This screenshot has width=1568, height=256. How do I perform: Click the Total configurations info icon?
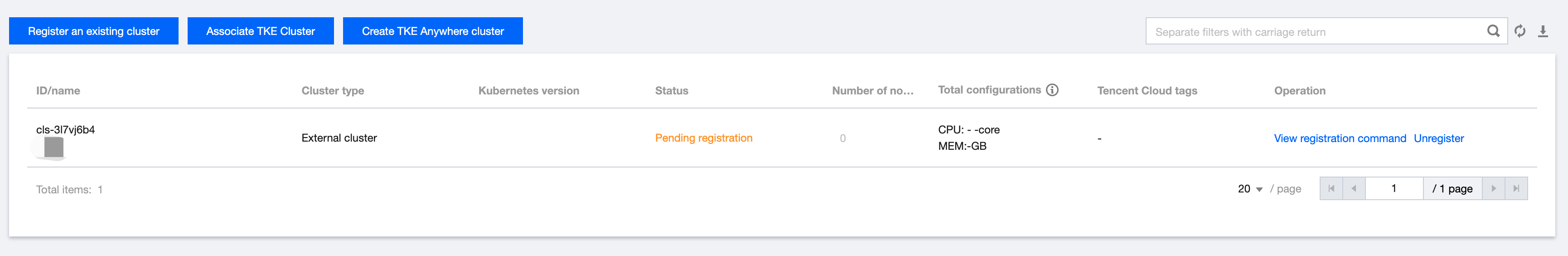(x=1052, y=90)
